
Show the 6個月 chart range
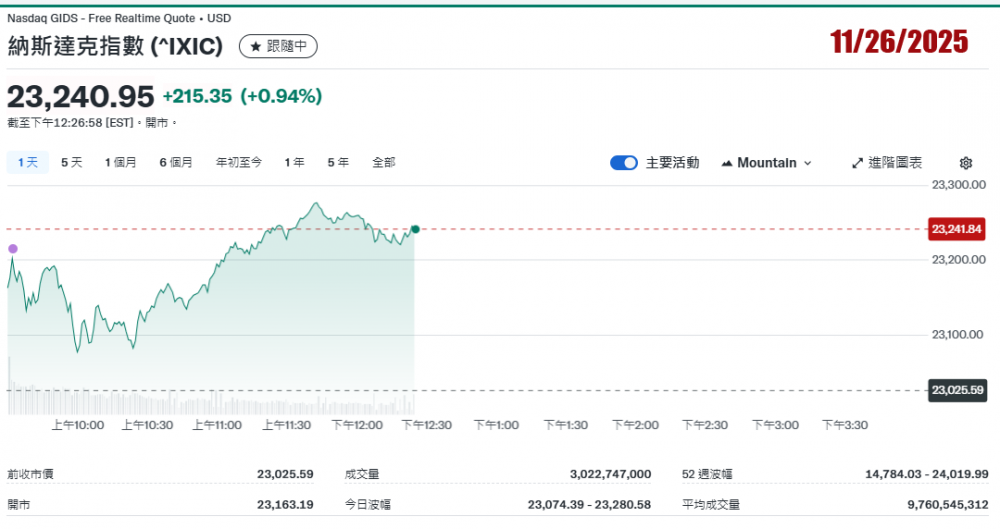176,162
